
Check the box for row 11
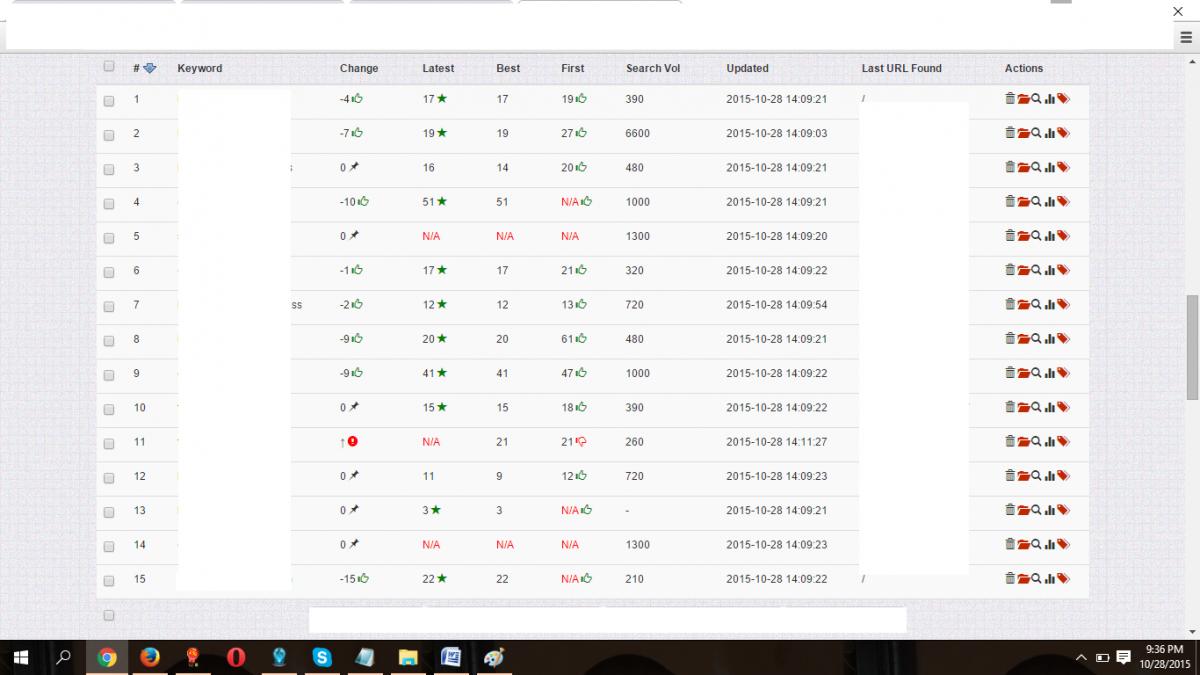[x=109, y=443]
